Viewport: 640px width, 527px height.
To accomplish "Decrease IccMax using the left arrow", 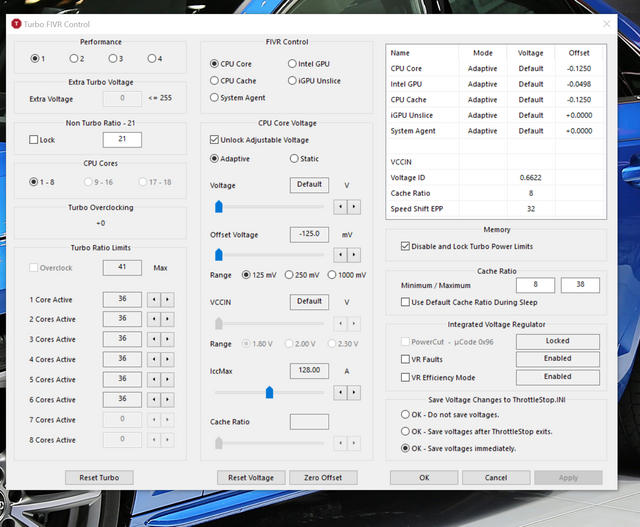I will click(x=341, y=392).
